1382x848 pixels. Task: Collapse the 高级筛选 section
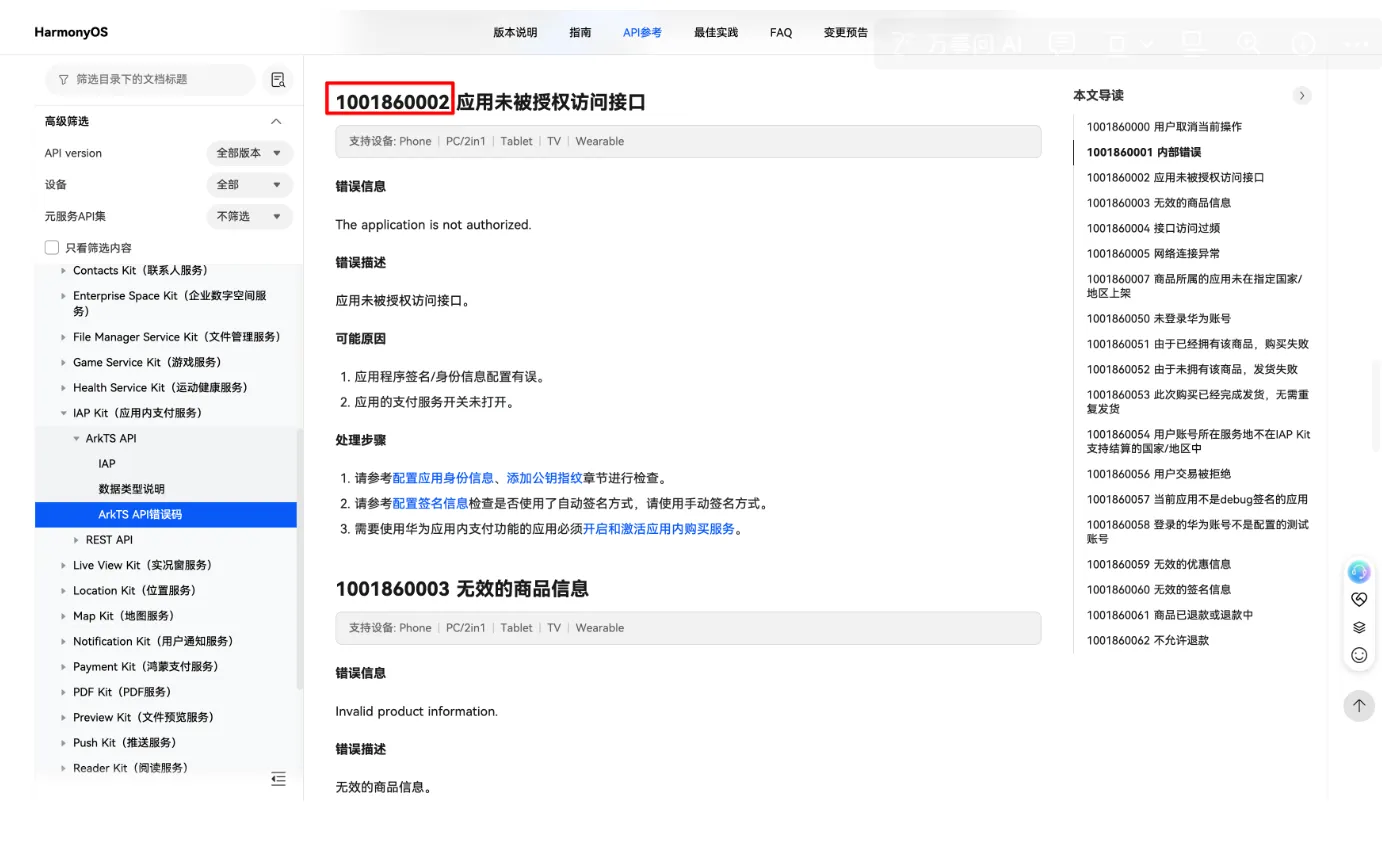(276, 122)
